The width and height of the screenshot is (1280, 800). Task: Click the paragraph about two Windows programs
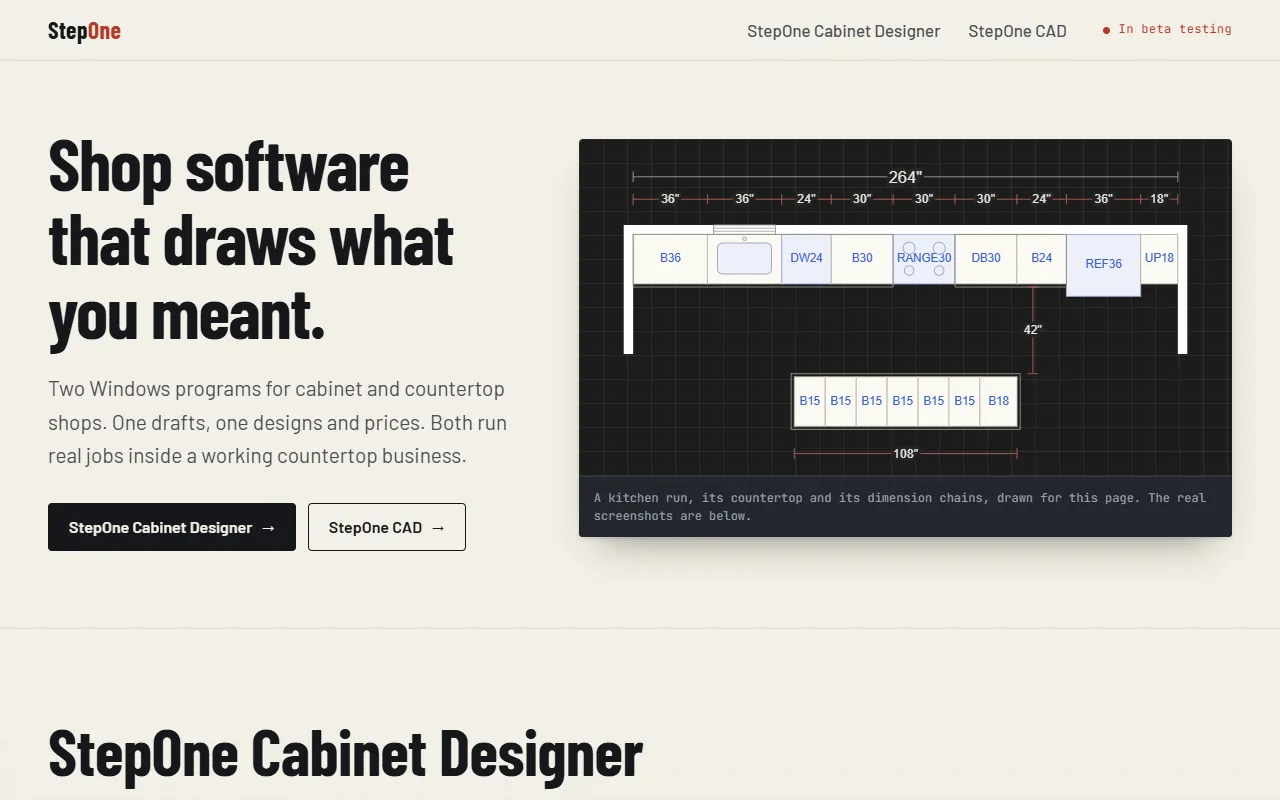[x=278, y=422]
